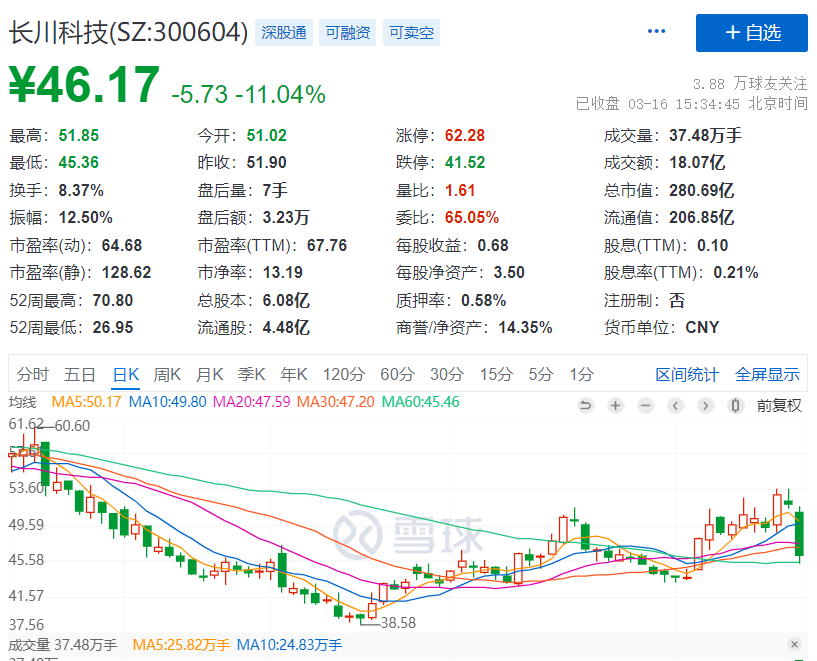Click the 商誉/净资产 value 14.35%
Image resolution: width=817 pixels, height=661 pixels.
coord(525,328)
